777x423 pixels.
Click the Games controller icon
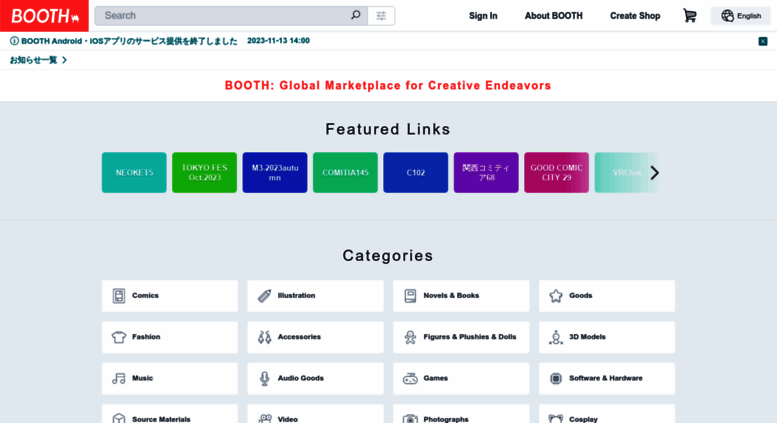coord(410,378)
